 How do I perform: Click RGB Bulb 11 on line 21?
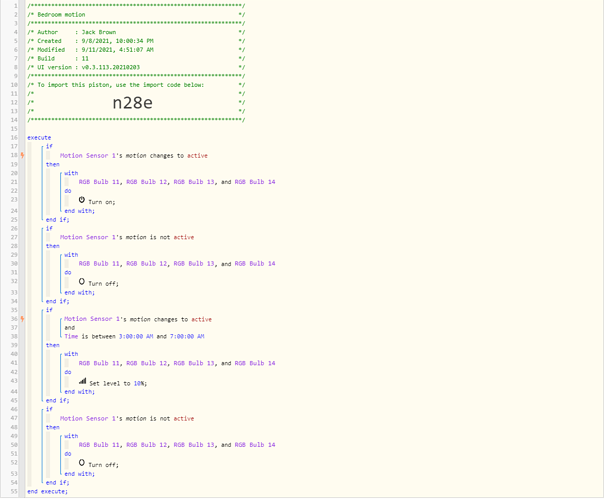pos(99,182)
